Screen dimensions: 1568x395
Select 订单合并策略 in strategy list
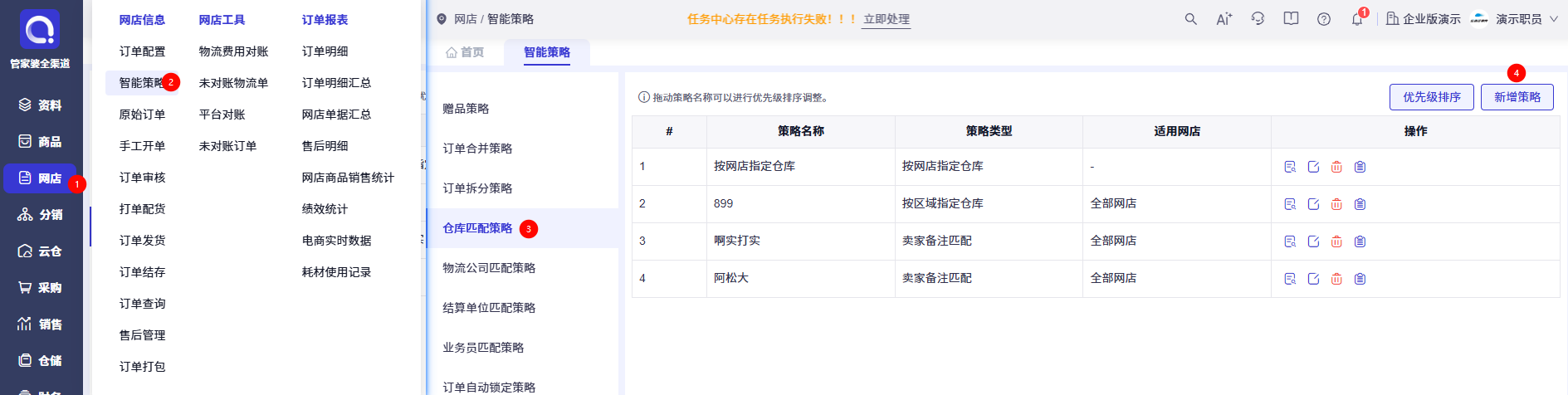pyautogui.click(x=523, y=149)
